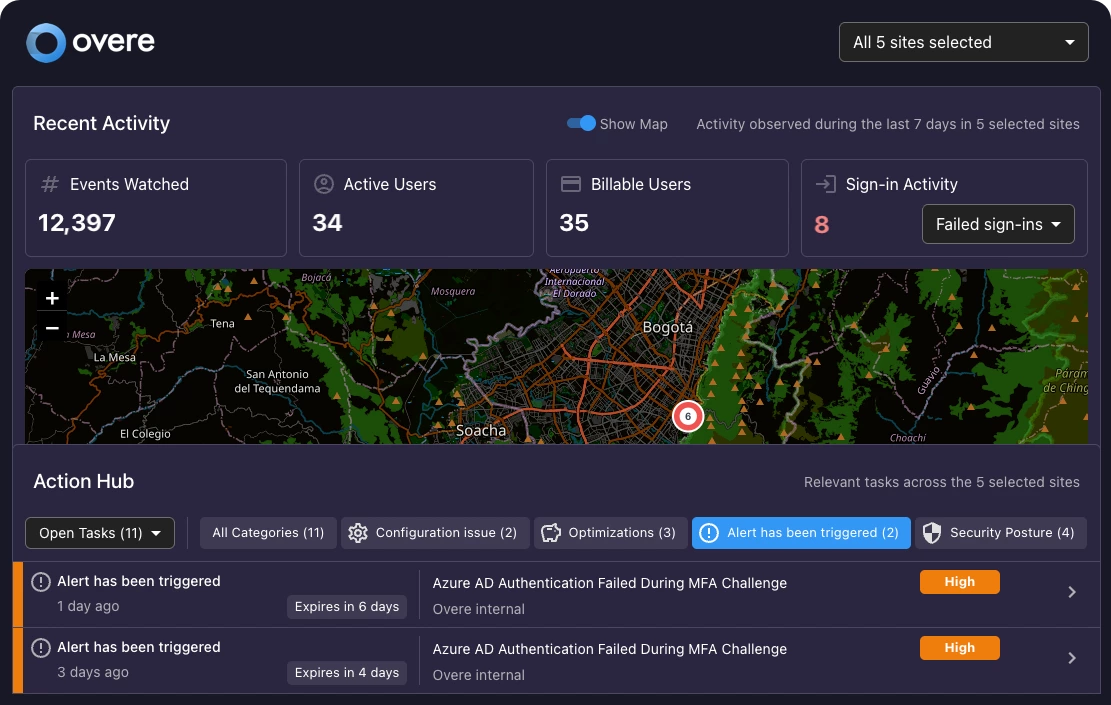This screenshot has width=1111, height=705.
Task: Expand the task expiring in 6 days
Action: 1071,592
